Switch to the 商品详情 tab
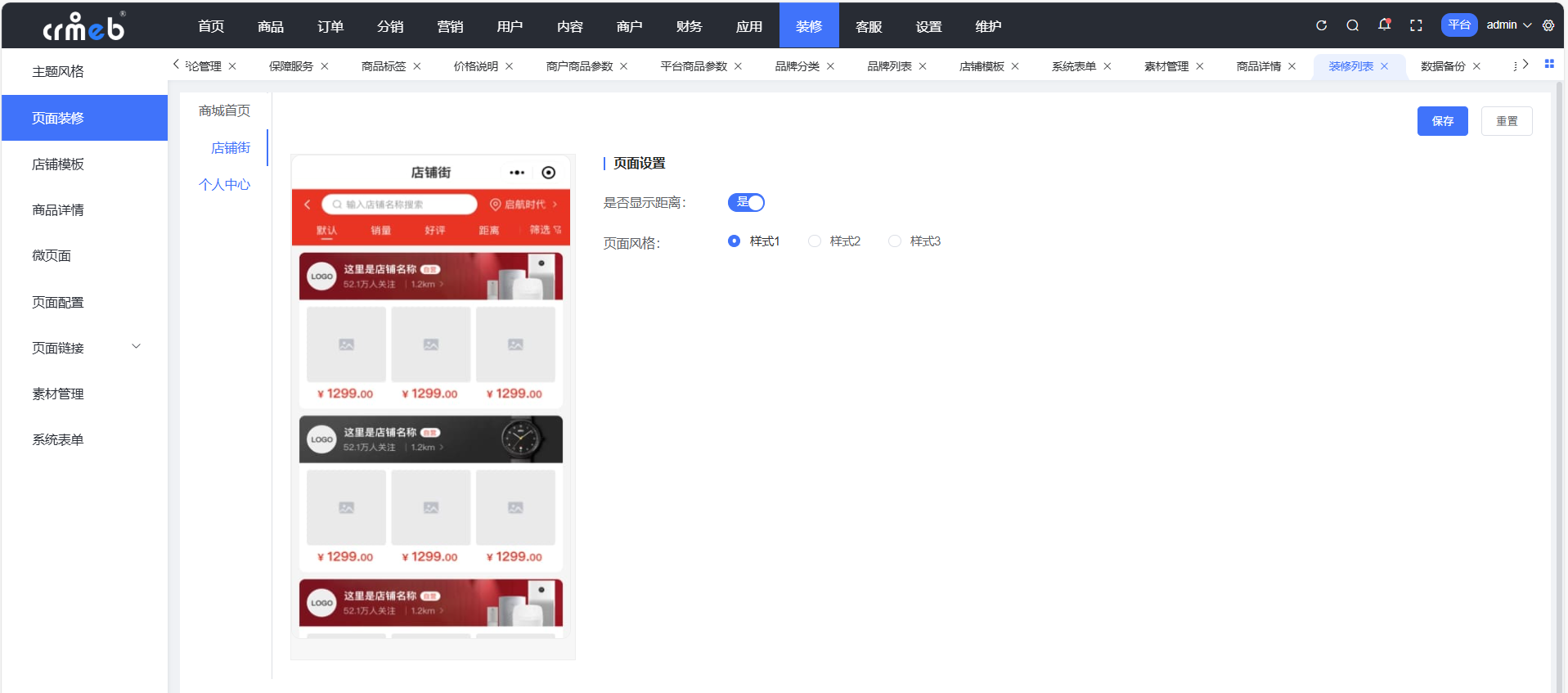 [x=1259, y=66]
